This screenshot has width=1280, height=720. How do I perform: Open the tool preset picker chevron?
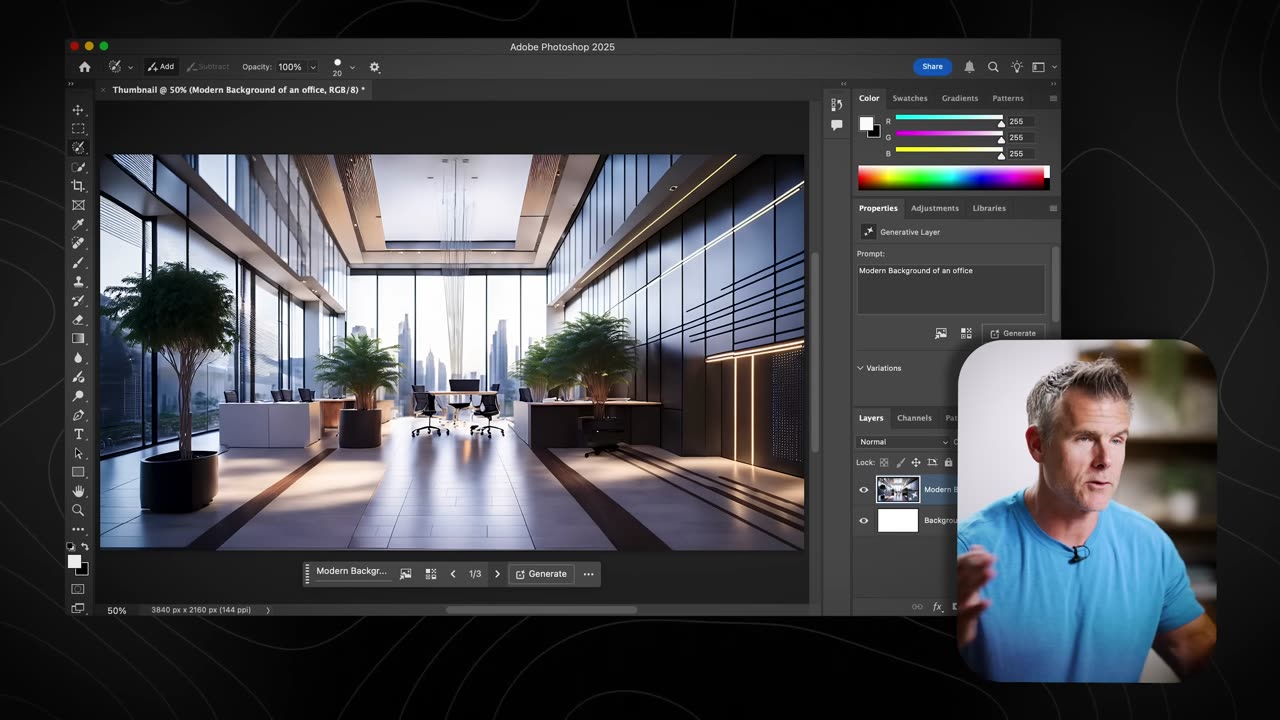(x=130, y=68)
